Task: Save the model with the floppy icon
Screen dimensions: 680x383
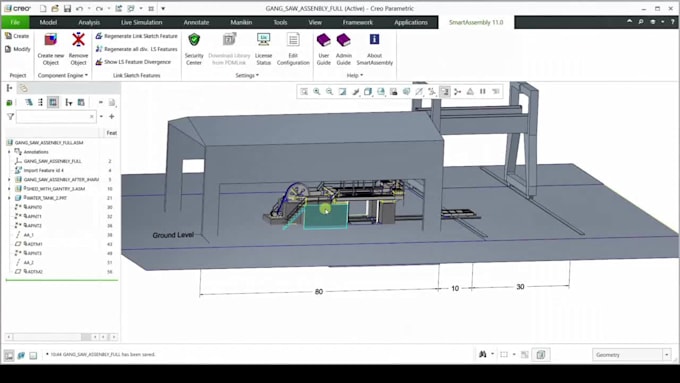Action: [x=67, y=8]
